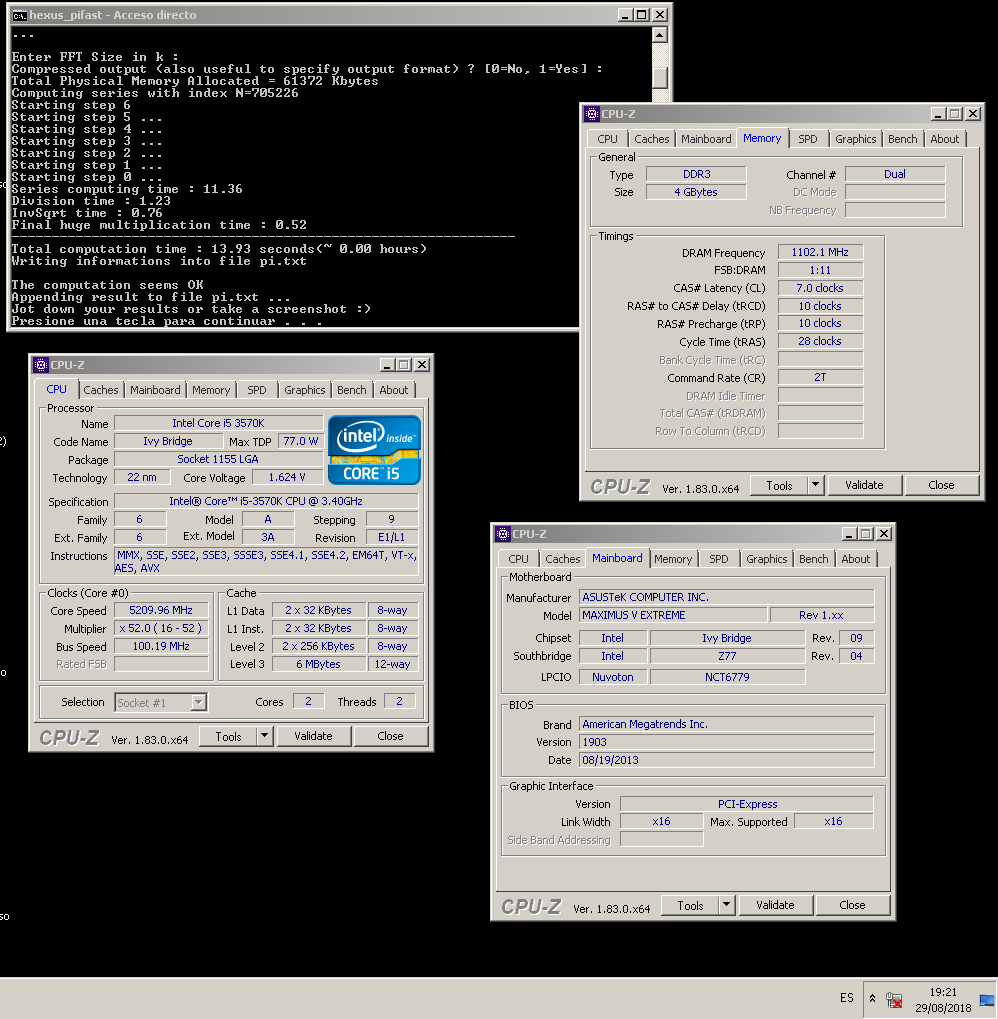998x1019 pixels.
Task: Click Validate in the Memory window
Action: pos(864,485)
